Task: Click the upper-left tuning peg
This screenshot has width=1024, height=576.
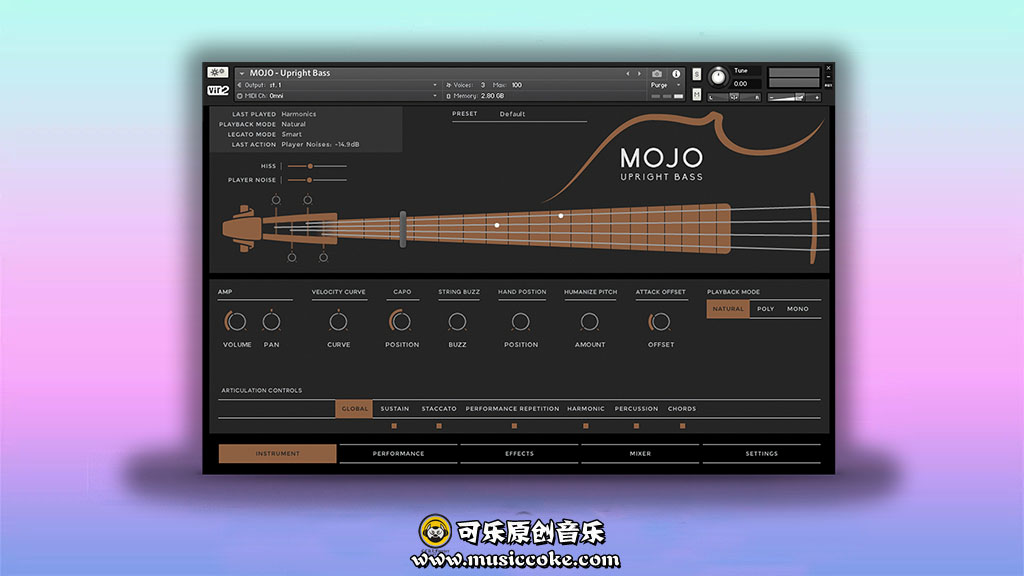Action: click(276, 200)
